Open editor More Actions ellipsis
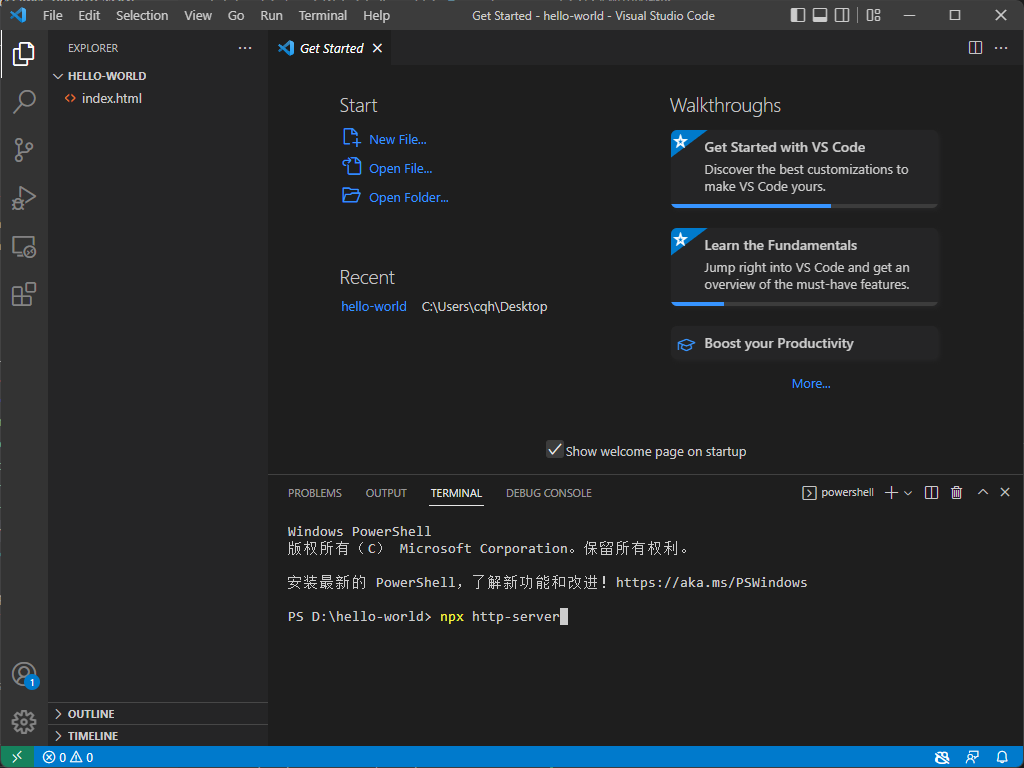 1001,48
